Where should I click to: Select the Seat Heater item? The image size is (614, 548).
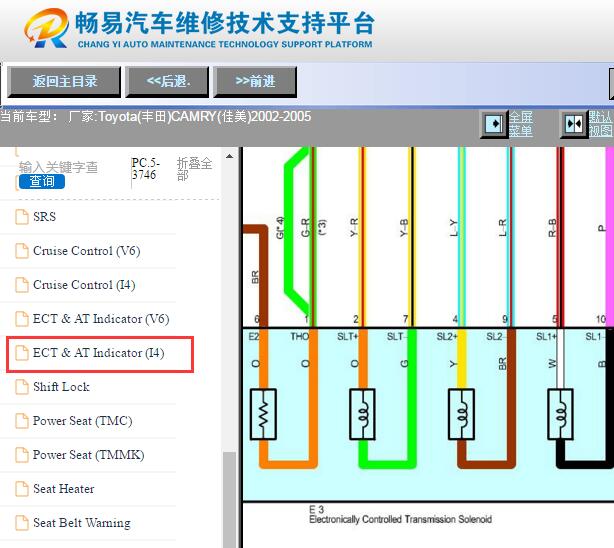pos(64,489)
